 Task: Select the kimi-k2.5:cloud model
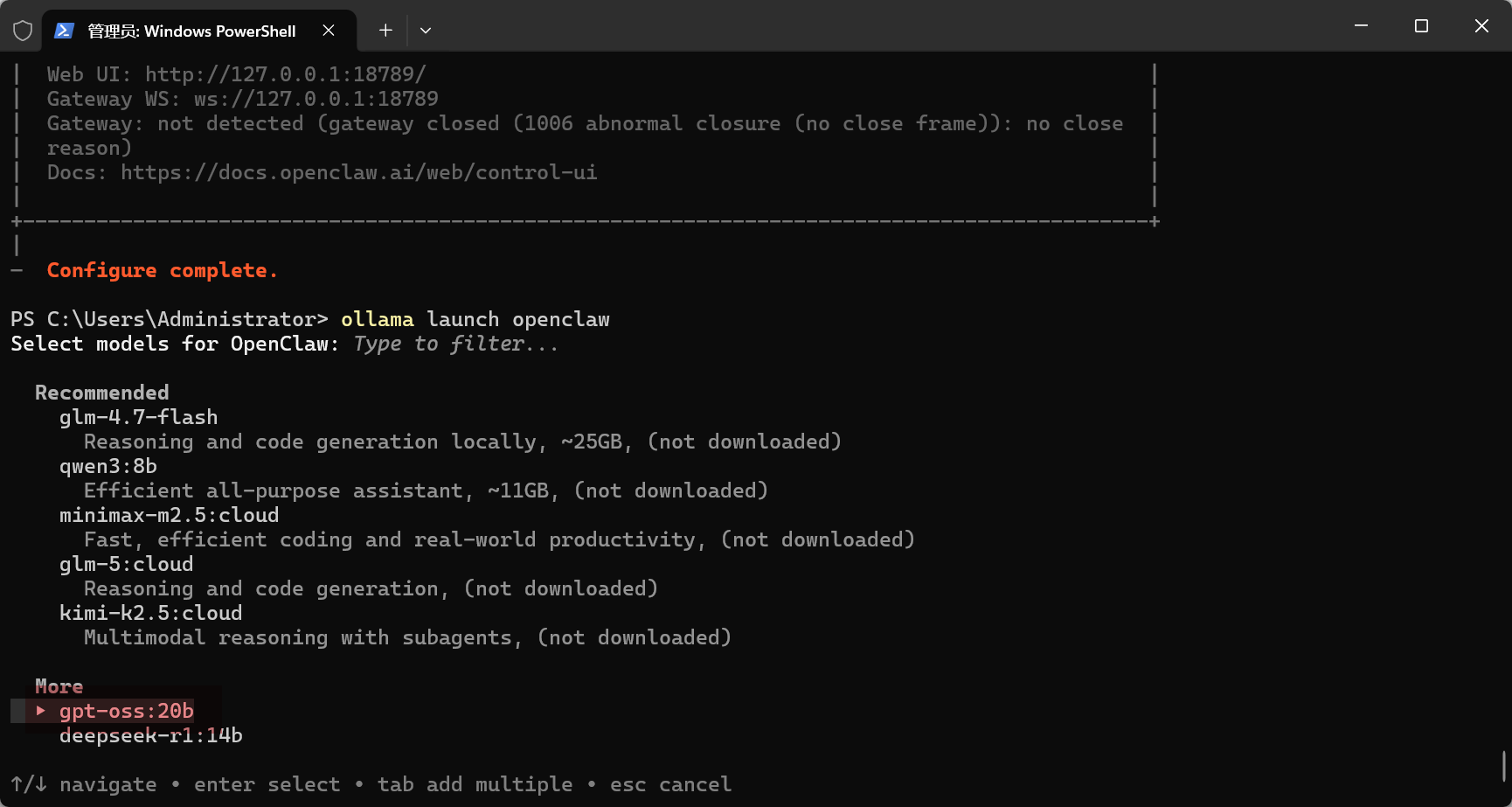click(x=151, y=613)
